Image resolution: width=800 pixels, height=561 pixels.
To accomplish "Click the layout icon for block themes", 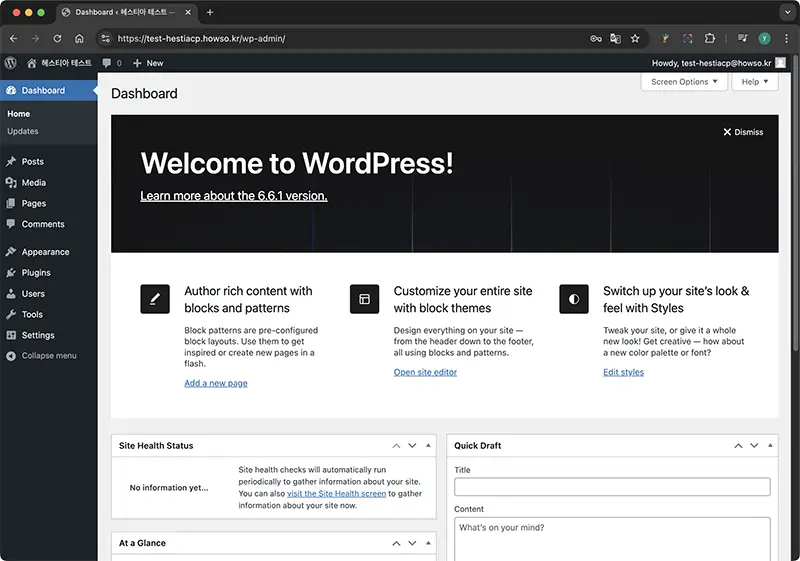I will point(364,299).
